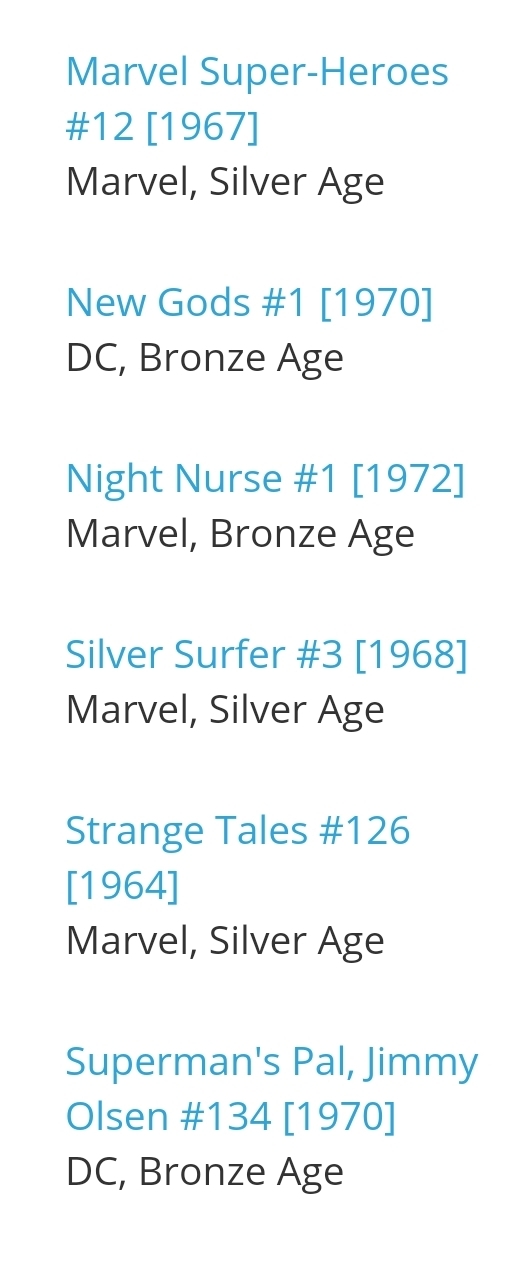Click 'Marvel, Silver Age' under Marvel Super-Heroes
This screenshot has height=1266, width=530.
[x=225, y=182]
